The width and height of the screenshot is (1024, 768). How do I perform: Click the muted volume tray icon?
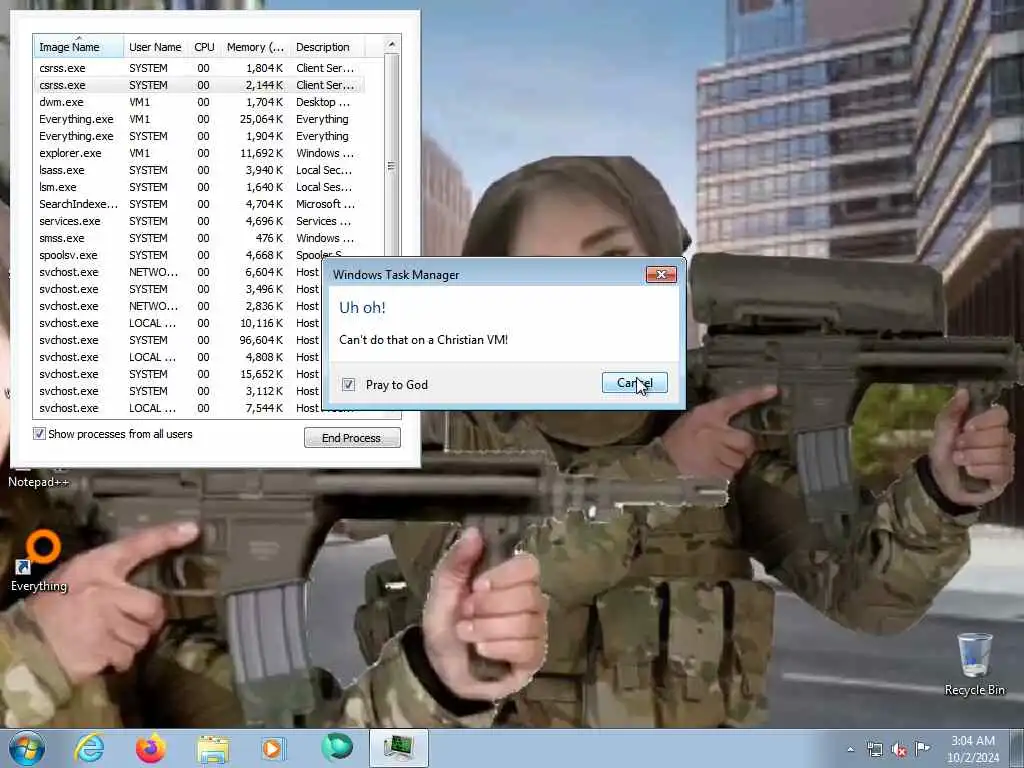pos(899,750)
